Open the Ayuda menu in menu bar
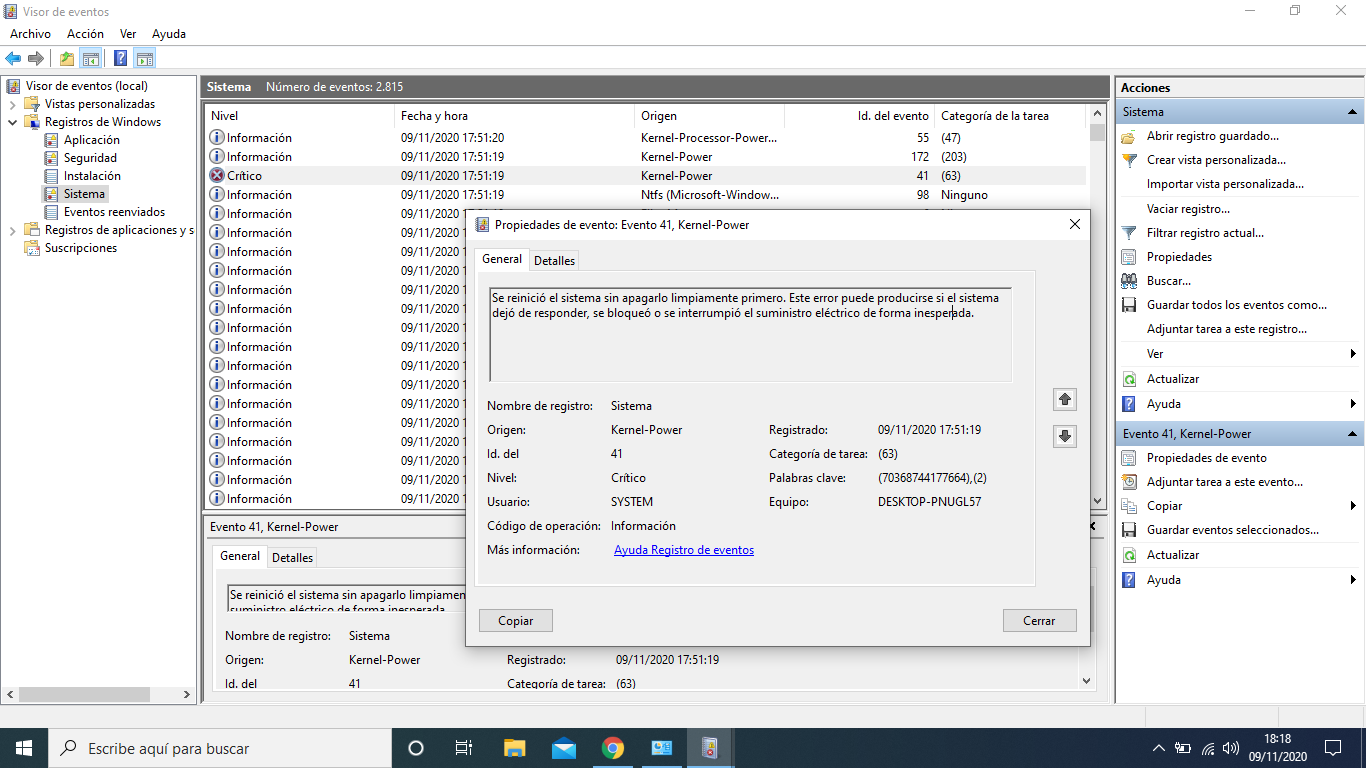 (169, 34)
